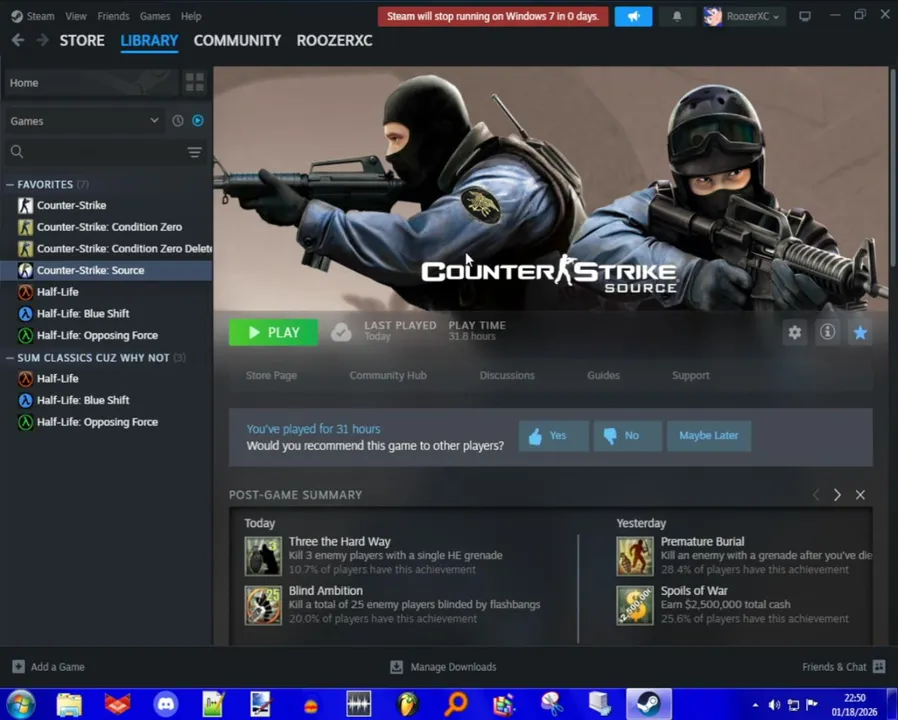898x720 pixels.
Task: Select Half-Life: Opposing Force under Sum Classics
Action: [107, 422]
